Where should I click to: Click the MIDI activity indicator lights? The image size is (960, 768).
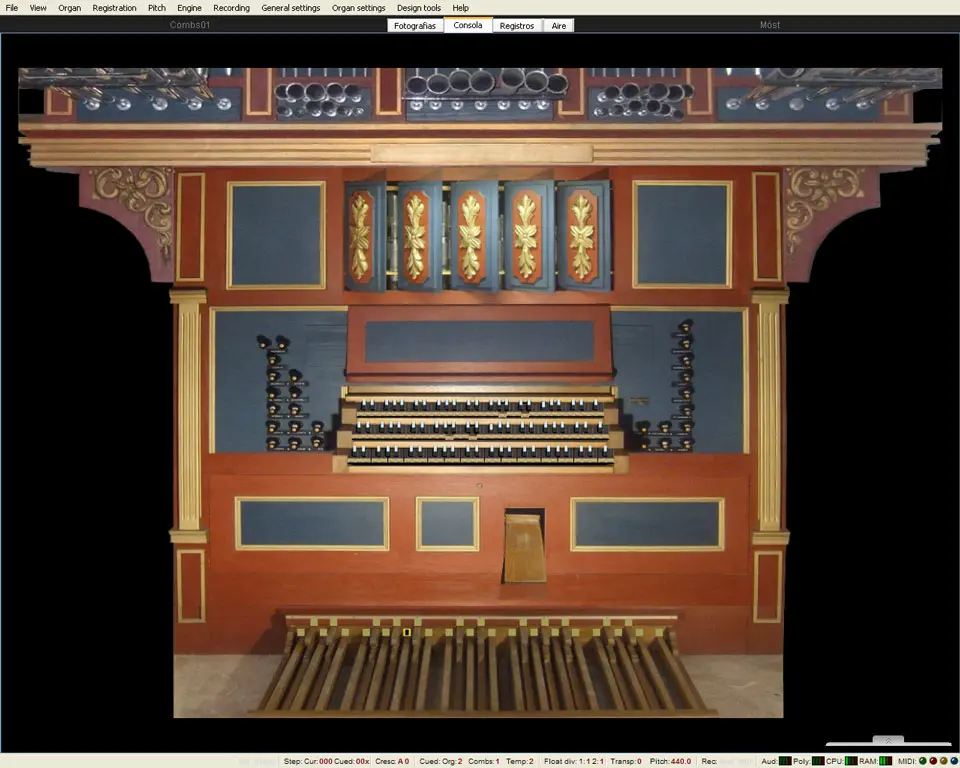[938, 761]
